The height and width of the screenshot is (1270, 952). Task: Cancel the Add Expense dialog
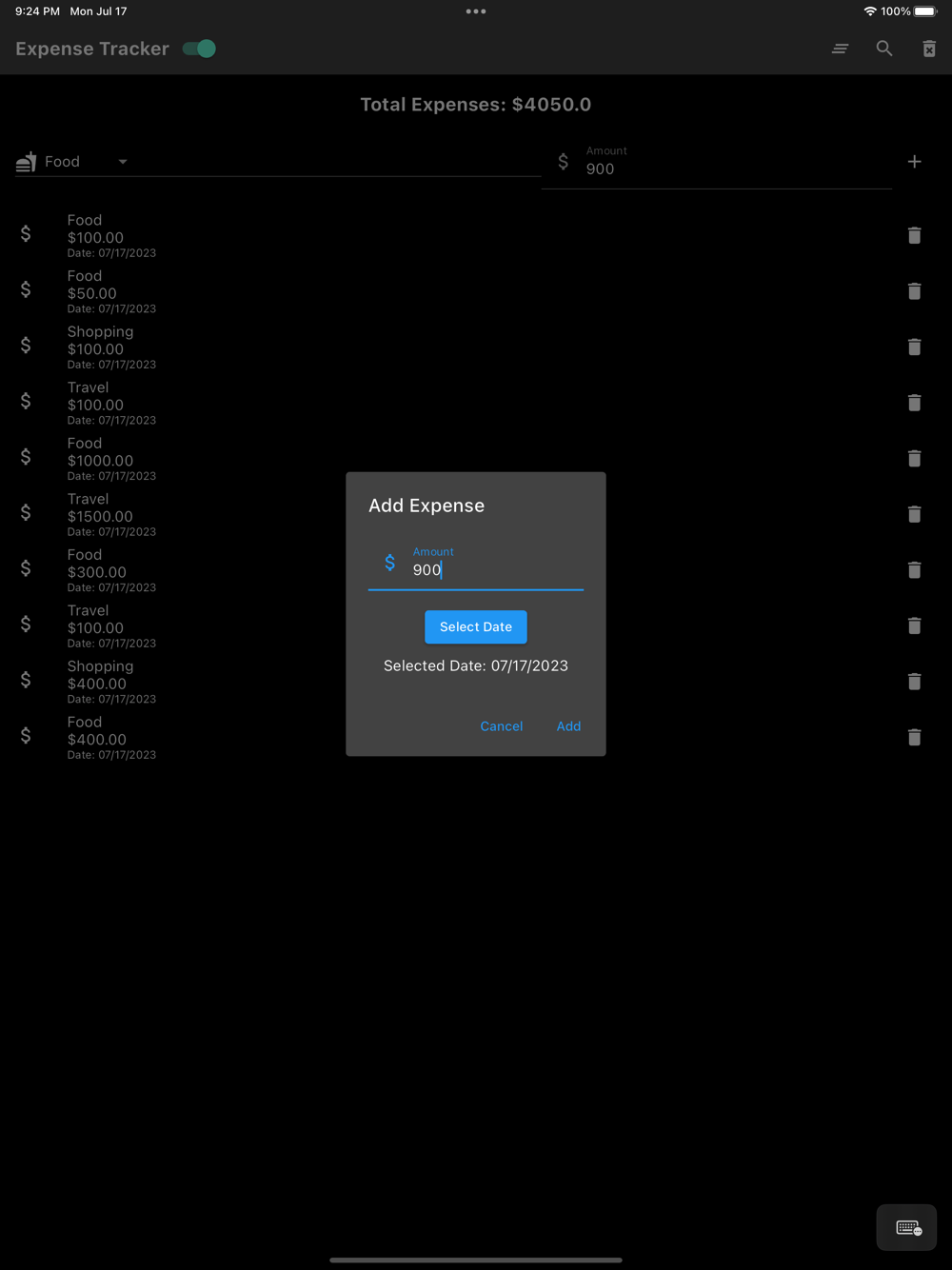pos(502,726)
